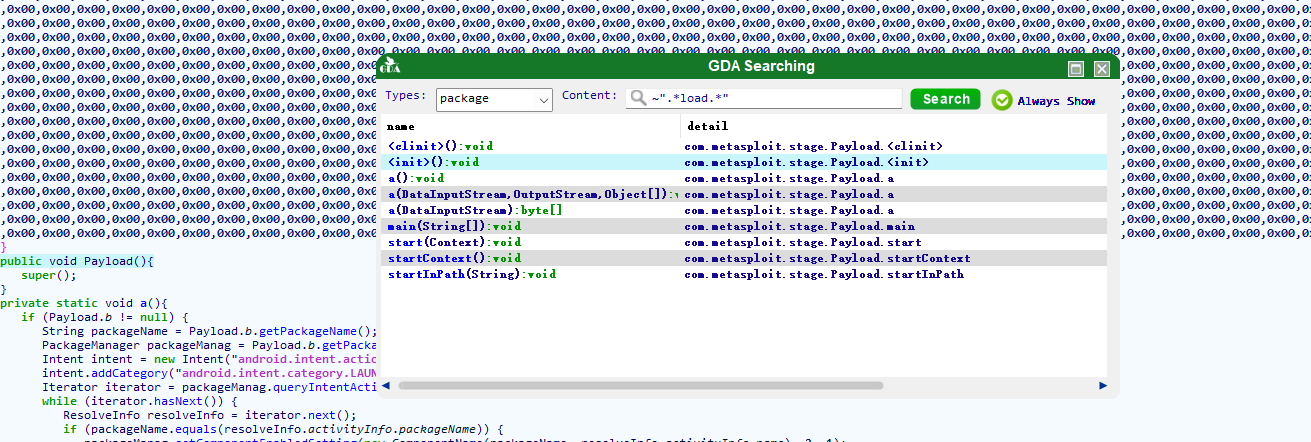Viewport: 1311px width, 442px height.
Task: Click Payload() constructor name in code view
Action: [x=115, y=261]
